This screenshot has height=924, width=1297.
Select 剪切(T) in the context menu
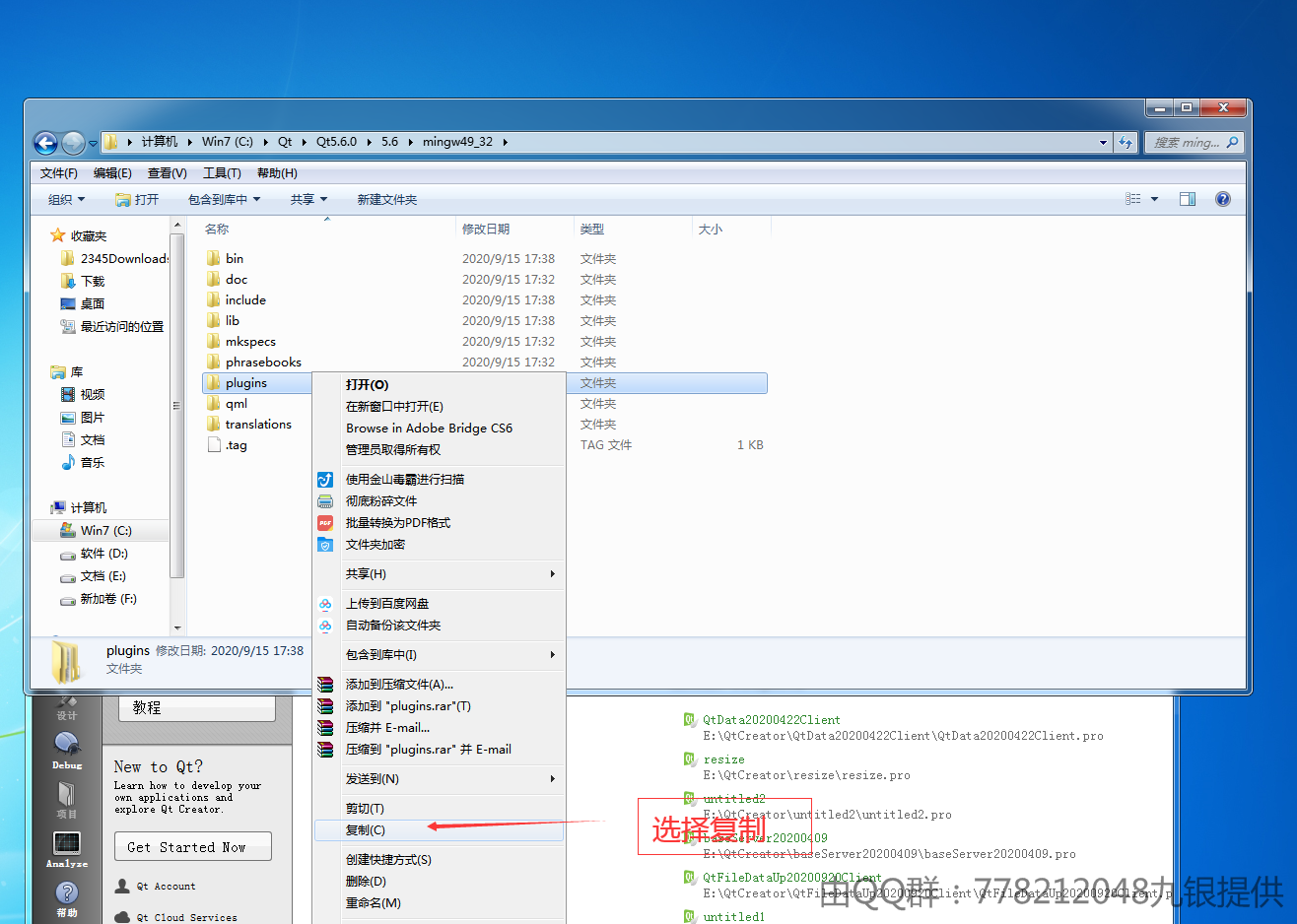[440, 809]
